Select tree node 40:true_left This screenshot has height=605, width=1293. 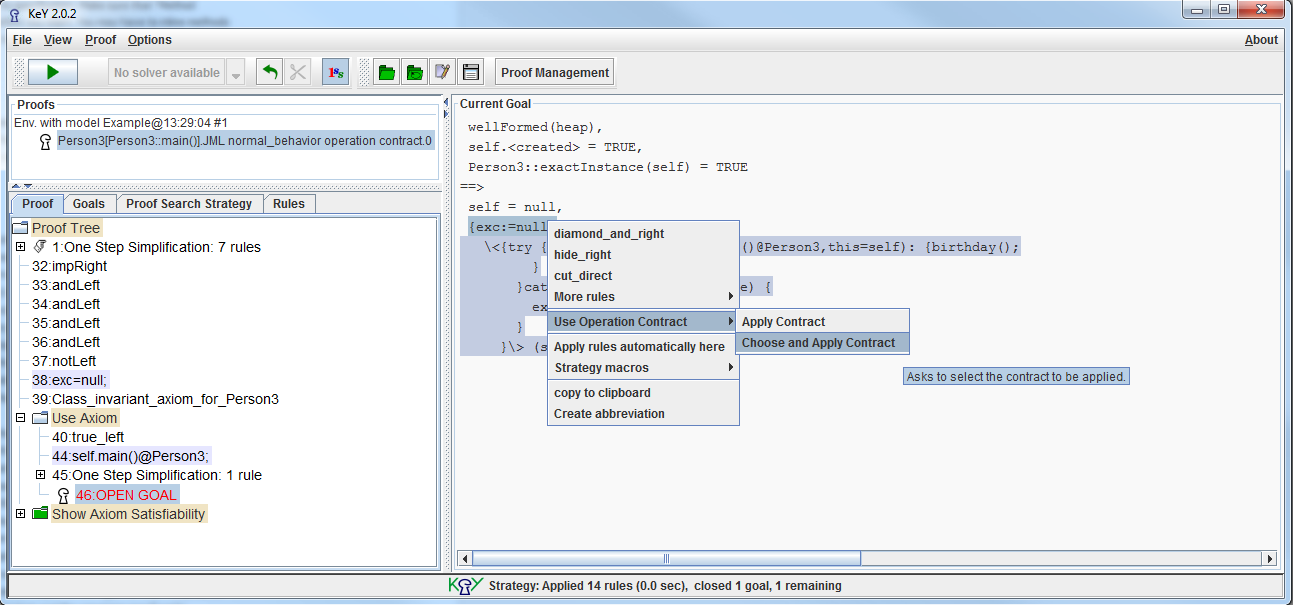tap(88, 437)
